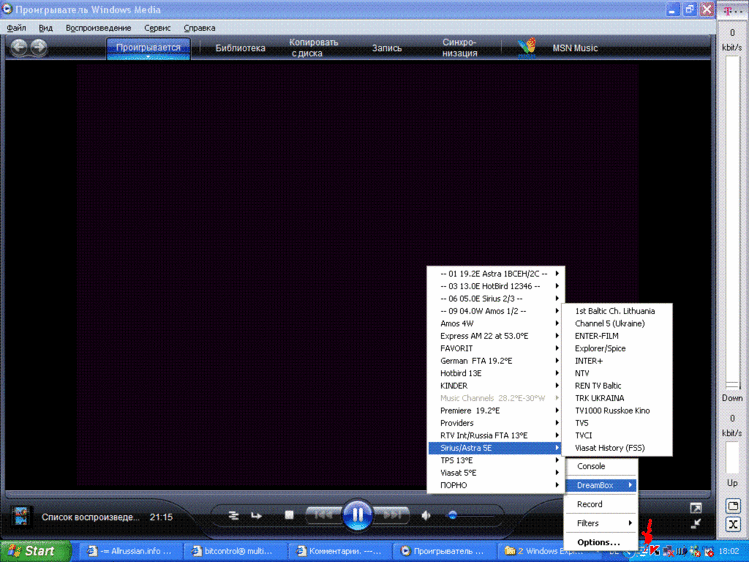749x562 pixels.
Task: Skip to previous track button
Action: pyautogui.click(x=323, y=515)
